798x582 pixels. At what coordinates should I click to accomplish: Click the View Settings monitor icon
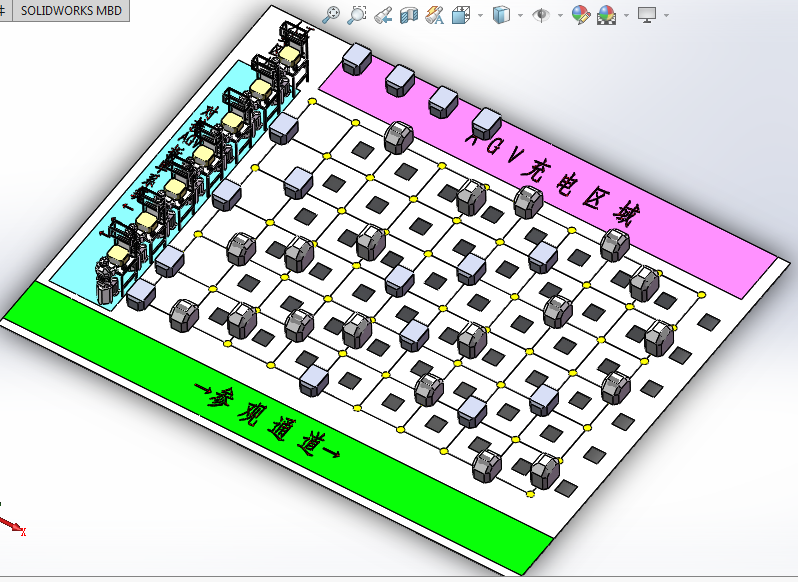pyautogui.click(x=647, y=15)
